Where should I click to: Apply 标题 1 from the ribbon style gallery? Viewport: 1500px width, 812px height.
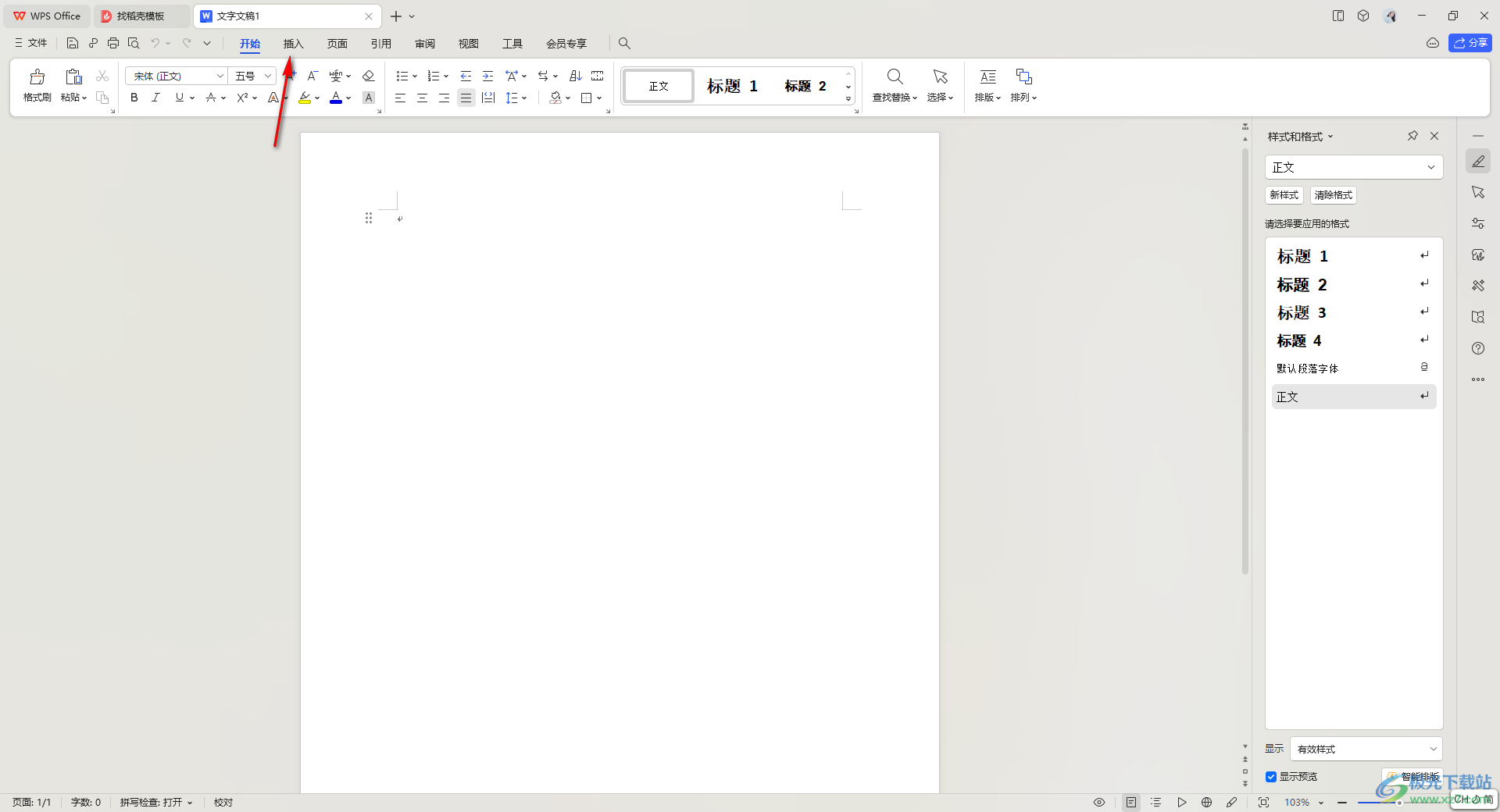733,86
